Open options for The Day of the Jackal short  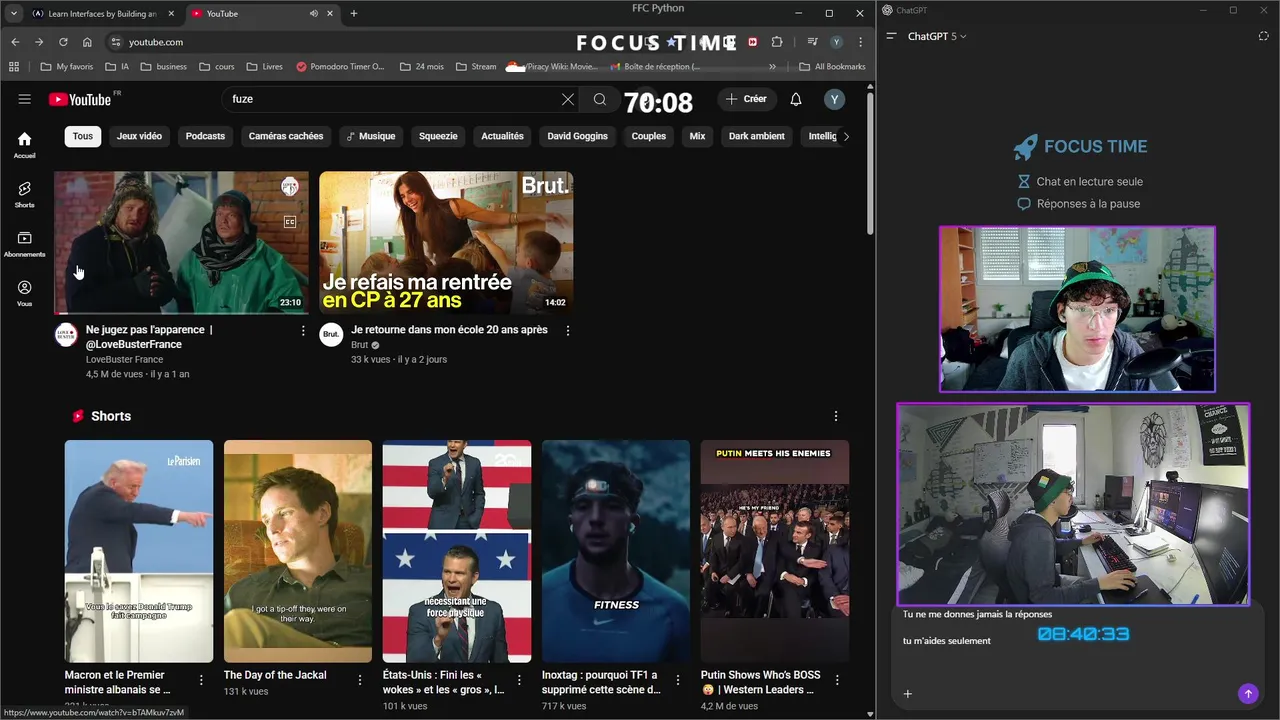360,680
